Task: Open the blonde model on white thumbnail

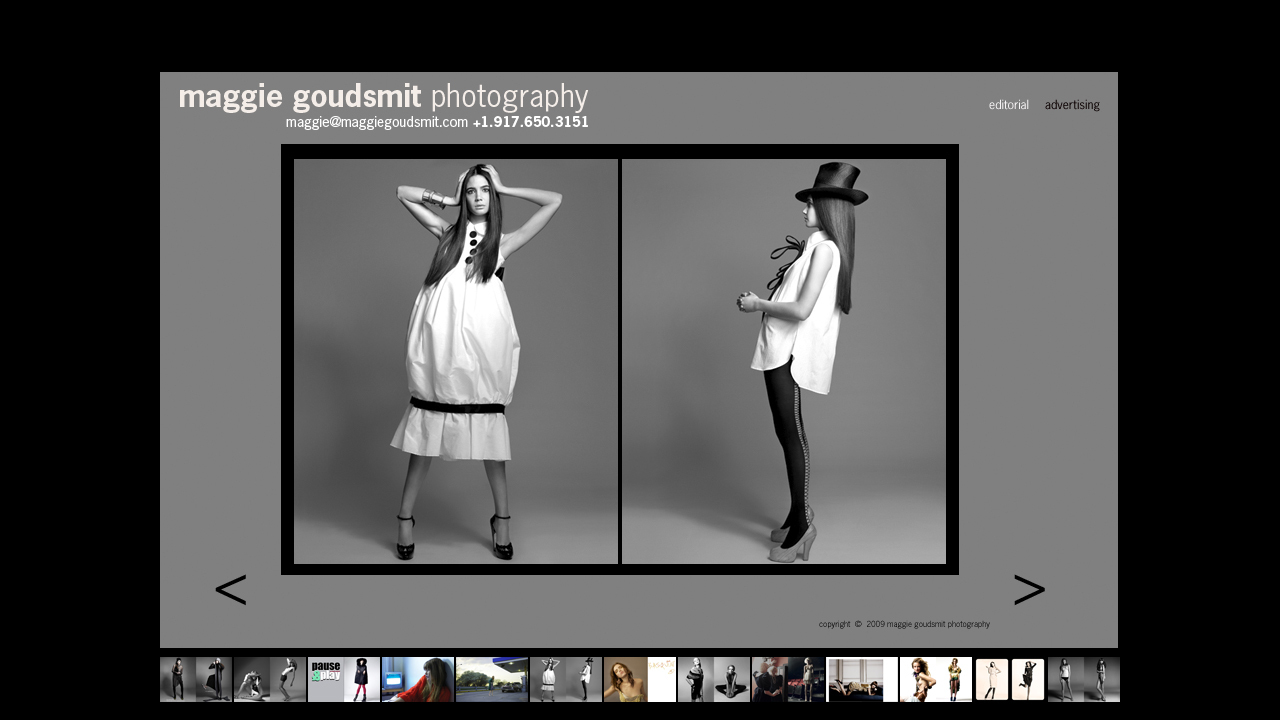Action: click(x=936, y=680)
